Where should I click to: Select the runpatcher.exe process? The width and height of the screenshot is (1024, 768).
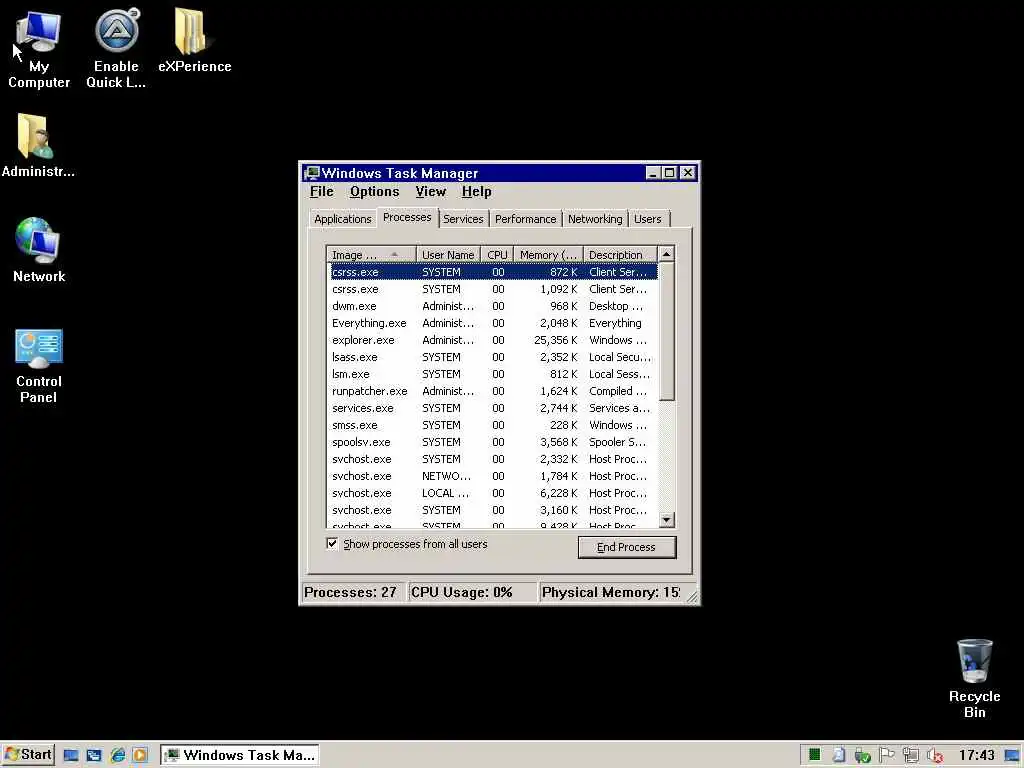point(492,391)
